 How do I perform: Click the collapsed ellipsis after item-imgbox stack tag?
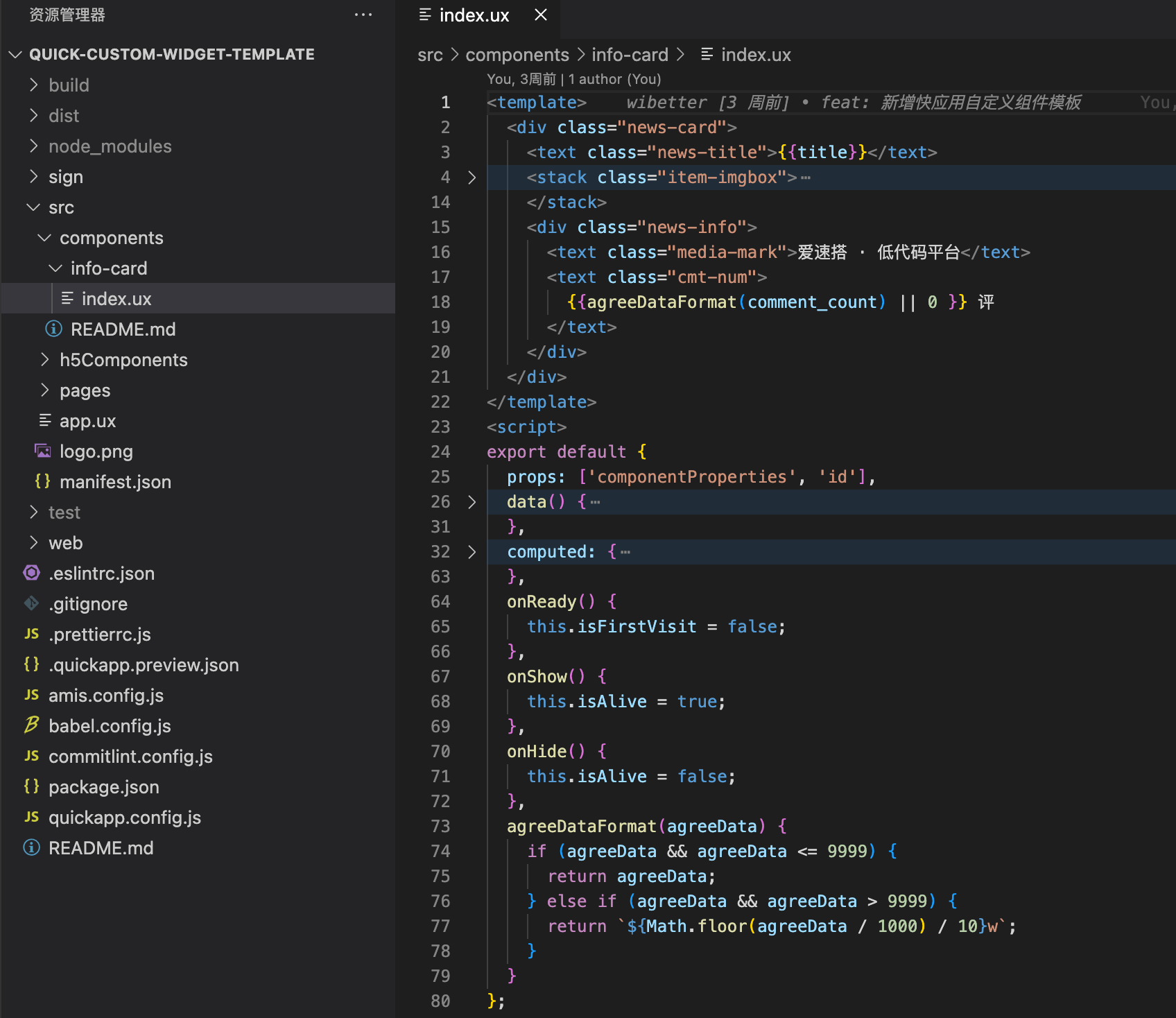pos(806,178)
